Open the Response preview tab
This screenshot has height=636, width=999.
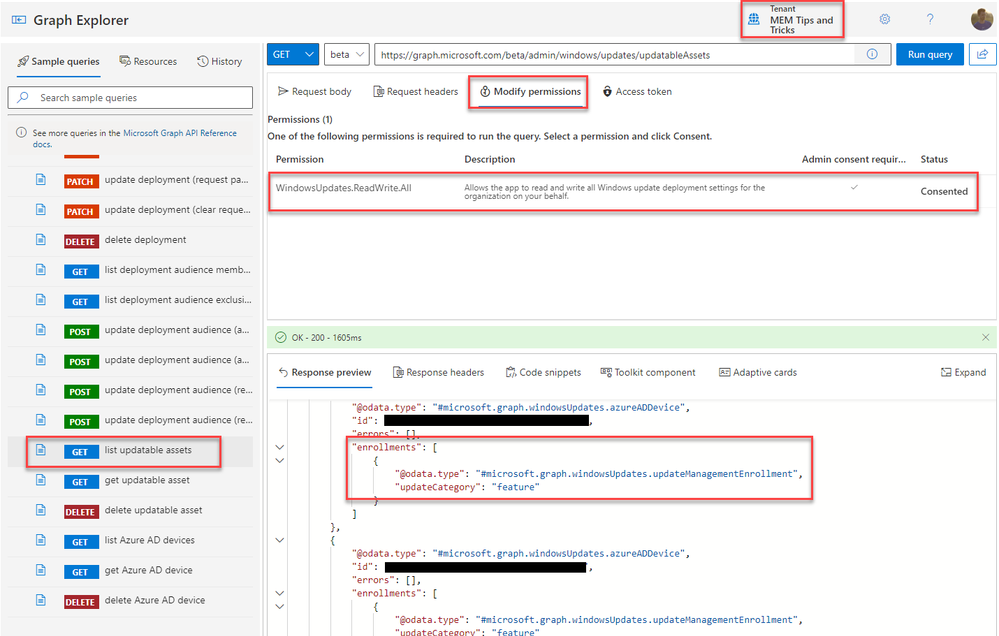(x=325, y=373)
